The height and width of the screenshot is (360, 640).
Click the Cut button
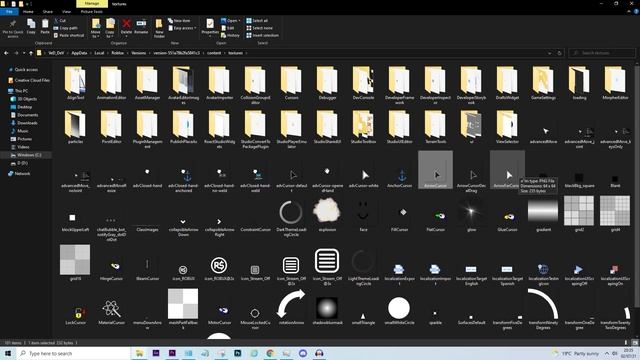click(60, 20)
